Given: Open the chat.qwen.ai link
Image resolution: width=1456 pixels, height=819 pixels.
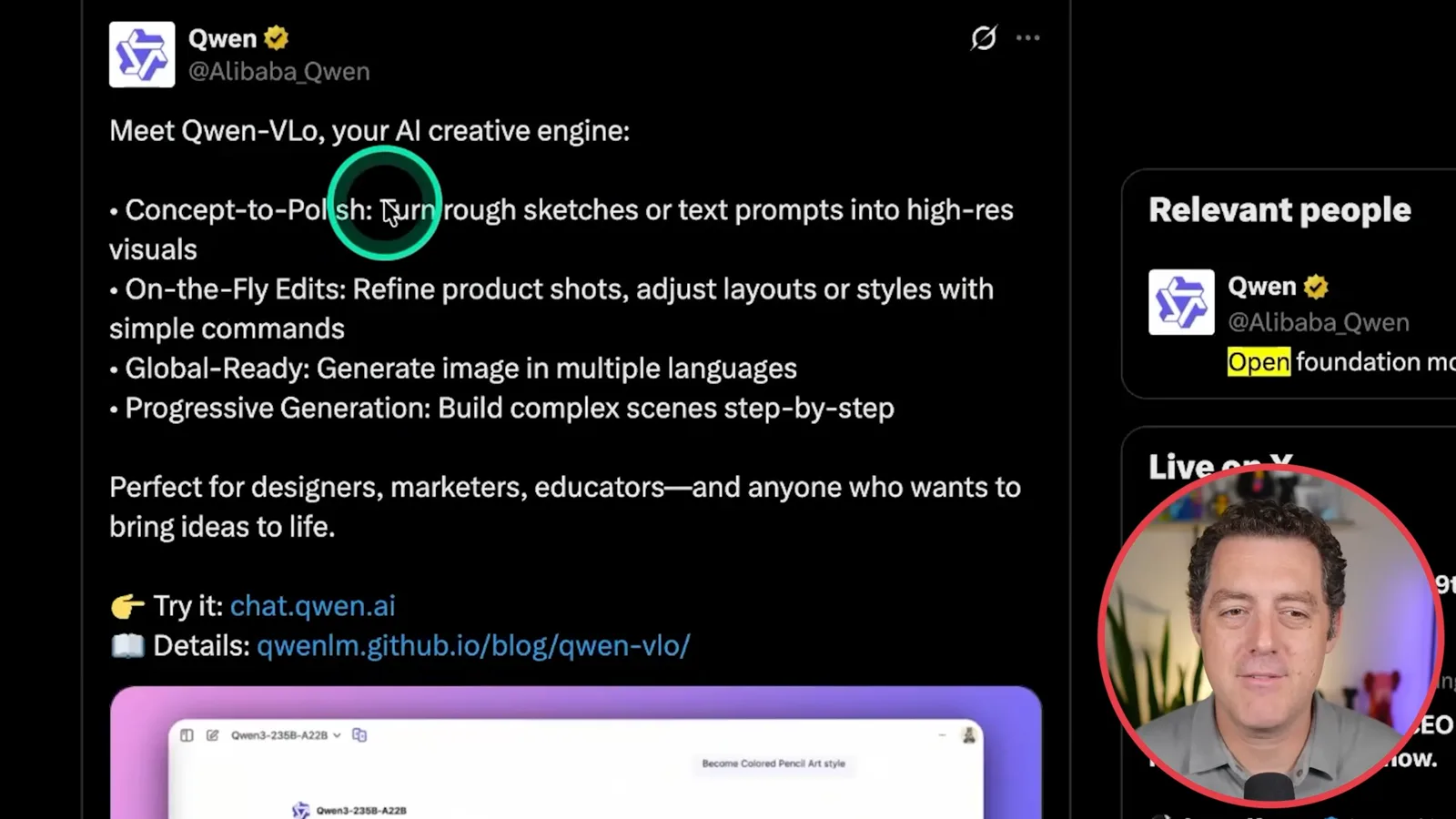Looking at the screenshot, I should tap(313, 605).
